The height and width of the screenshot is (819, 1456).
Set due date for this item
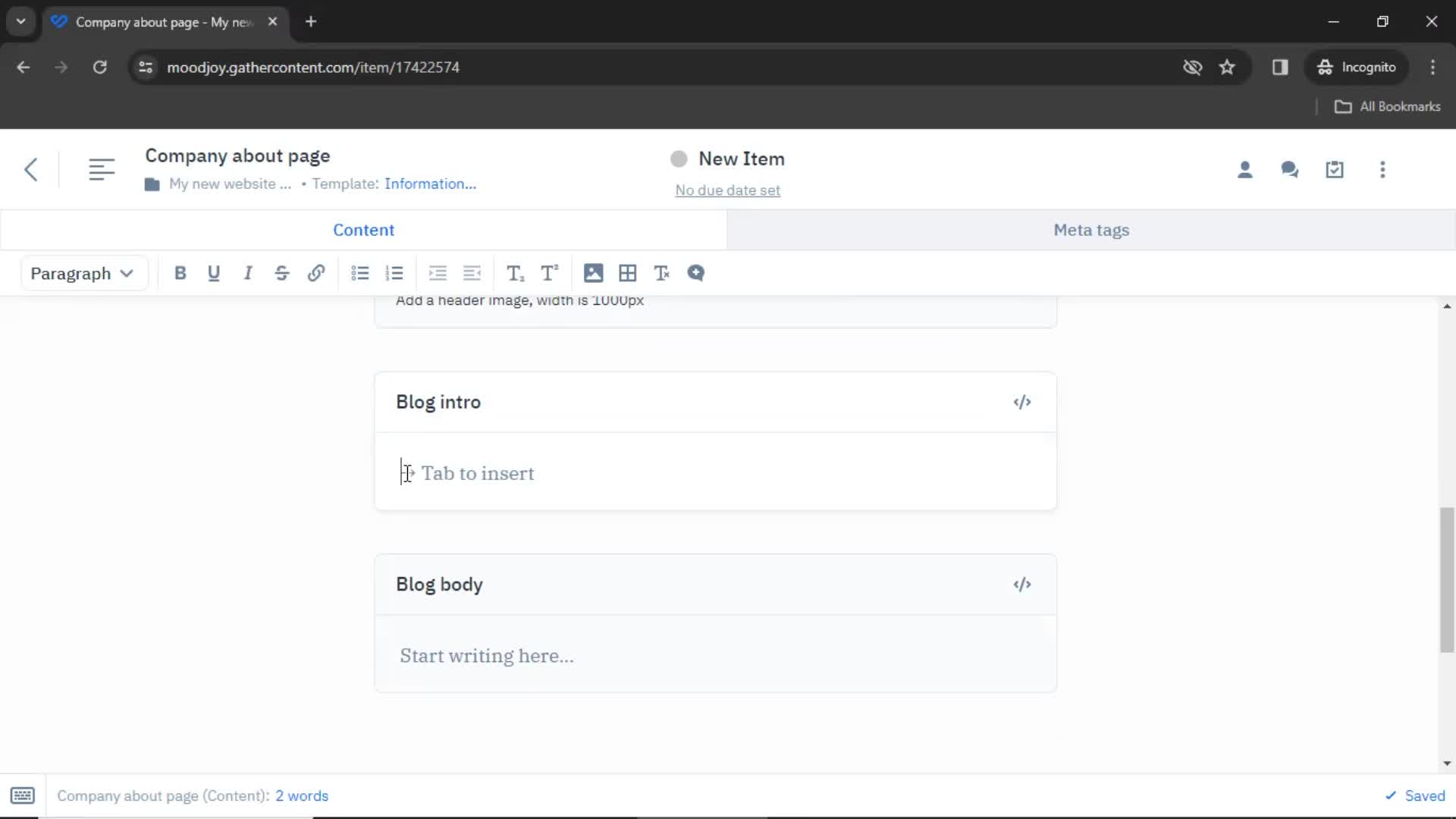coord(727,190)
